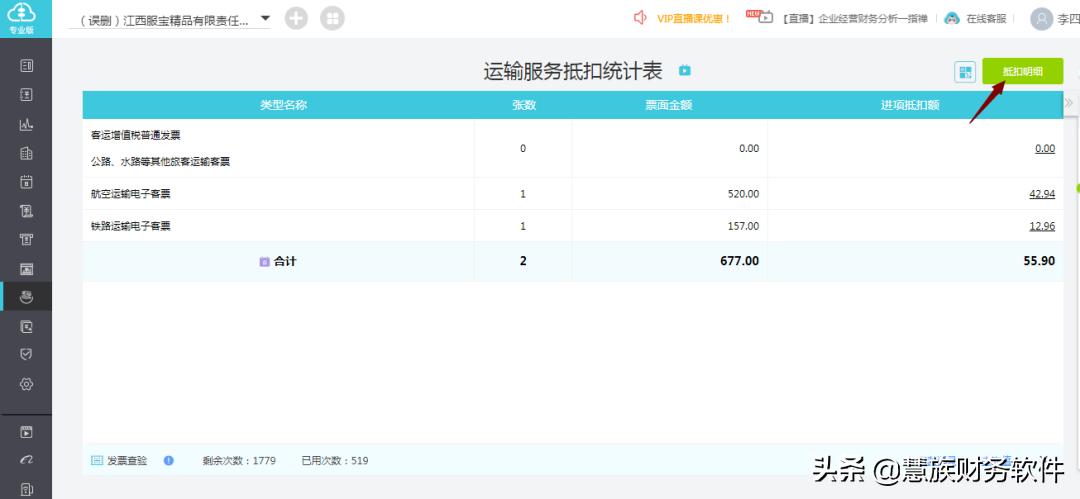Screen dimensions: 1080x499
Task: Click the blue info icon after 发票查验
Action: 169,460
